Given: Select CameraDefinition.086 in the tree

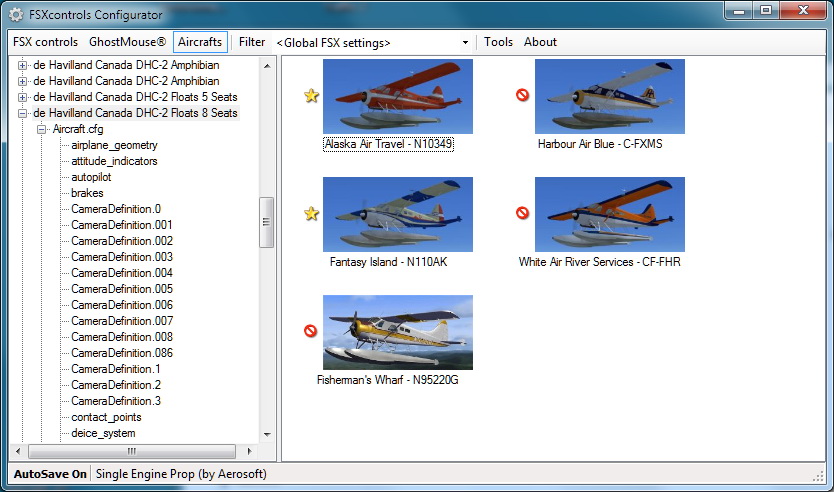Looking at the screenshot, I should pos(122,353).
